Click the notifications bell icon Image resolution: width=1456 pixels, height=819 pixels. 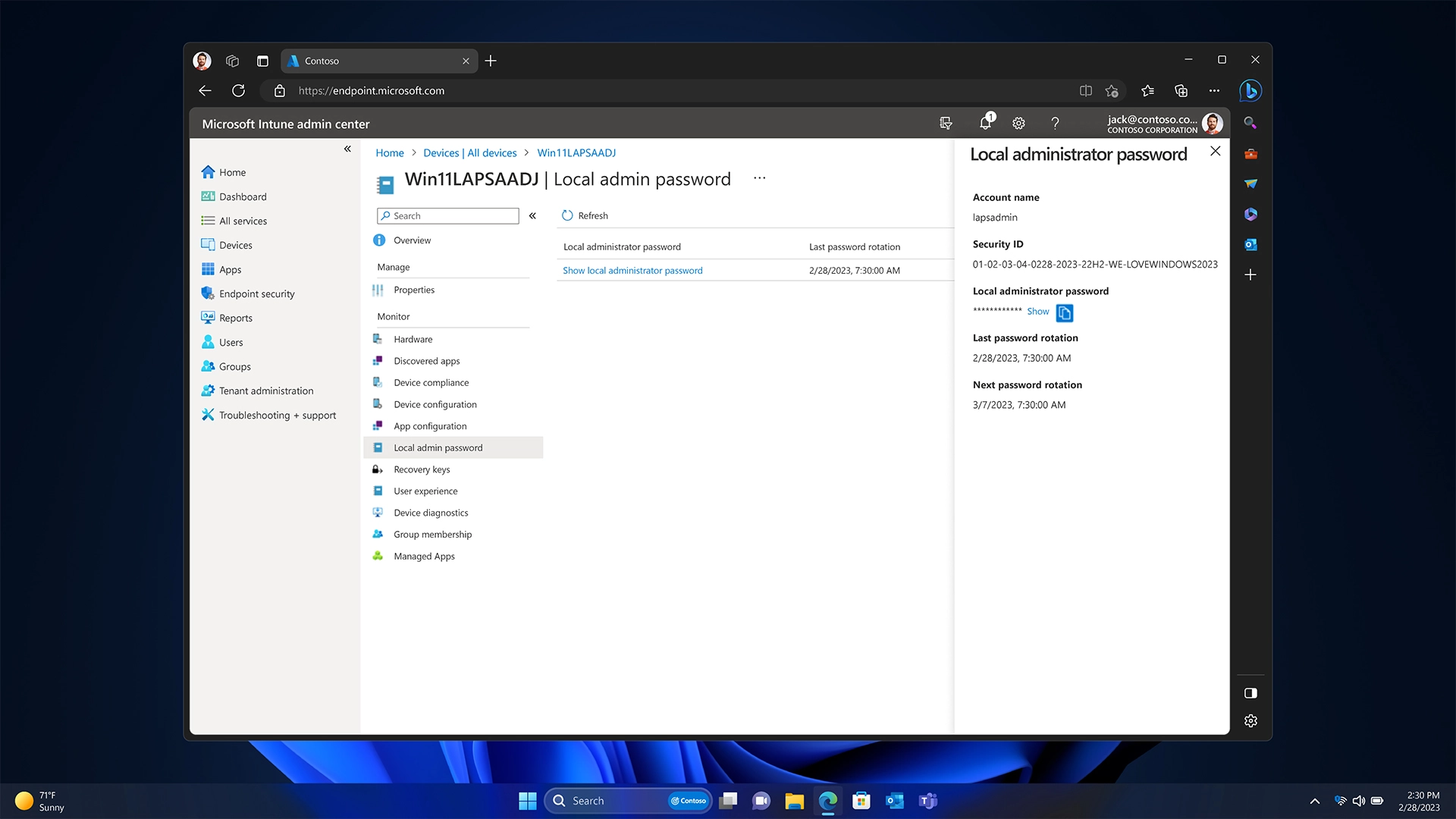985,123
